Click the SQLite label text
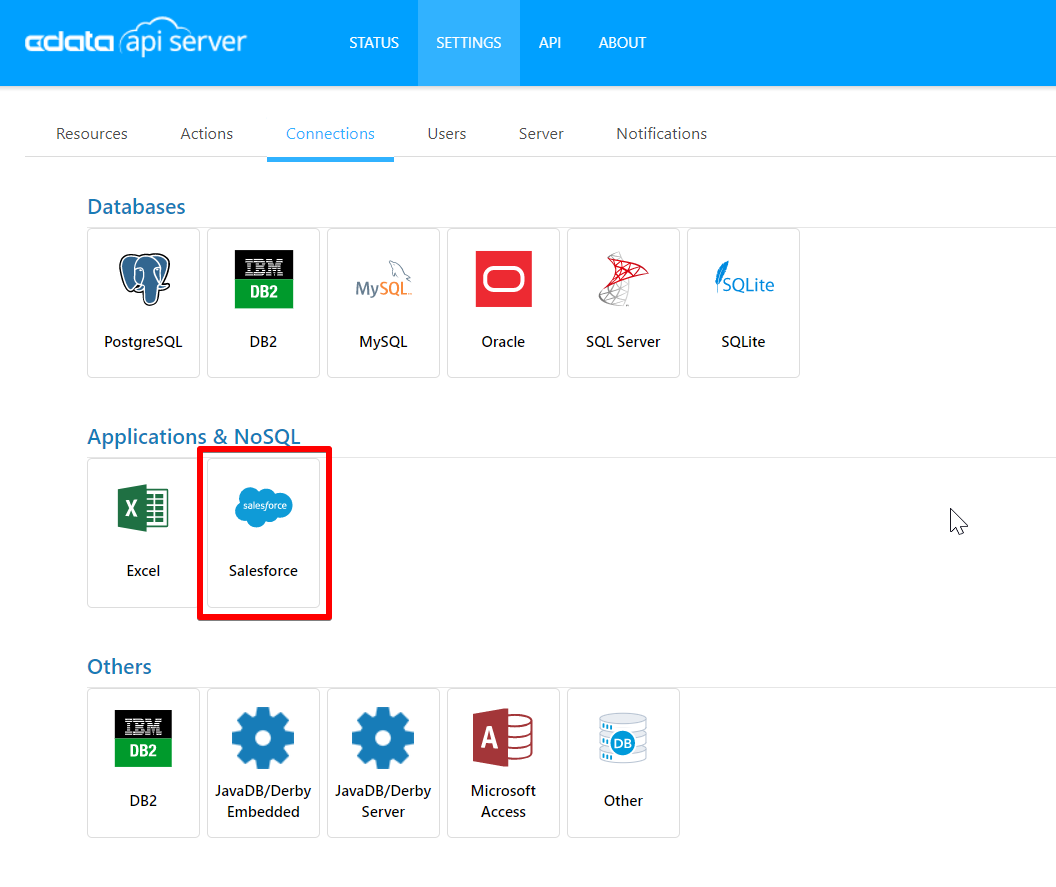Image resolution: width=1056 pixels, height=887 pixels. tap(744, 342)
